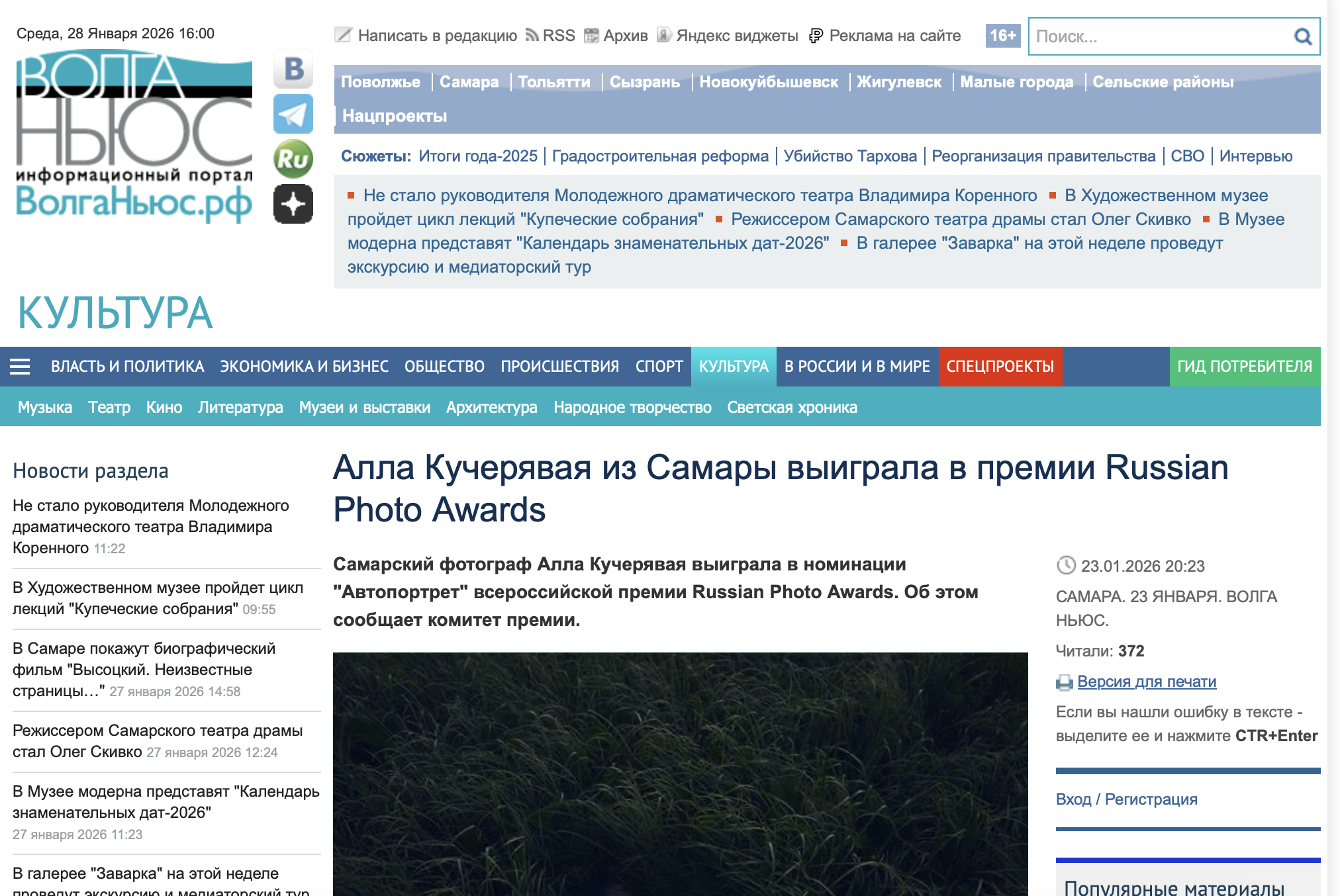Image resolution: width=1340 pixels, height=896 pixels.
Task: Click the printer icon for print version
Action: click(x=1064, y=682)
